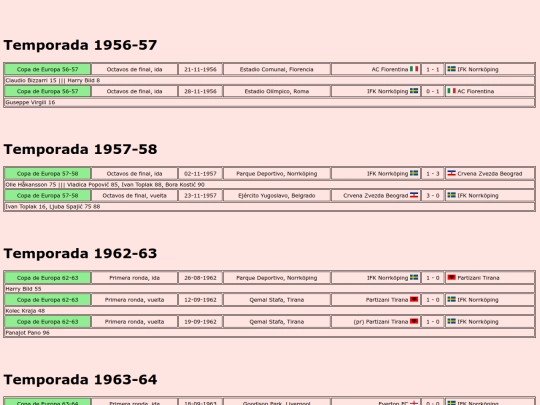Viewport: 540px width, 405px height.
Task: Click the '1 - 3' score cell
Action: coord(433,174)
